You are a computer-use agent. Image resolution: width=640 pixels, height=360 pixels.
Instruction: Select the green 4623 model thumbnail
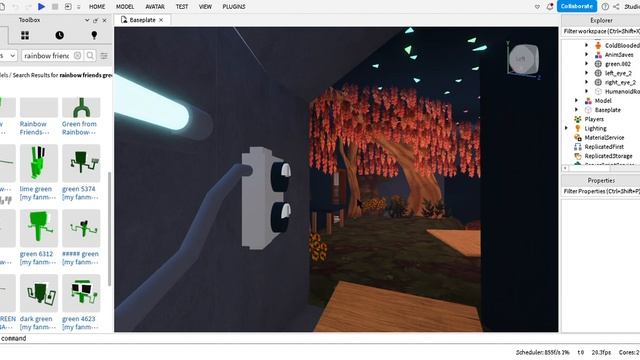point(81,293)
